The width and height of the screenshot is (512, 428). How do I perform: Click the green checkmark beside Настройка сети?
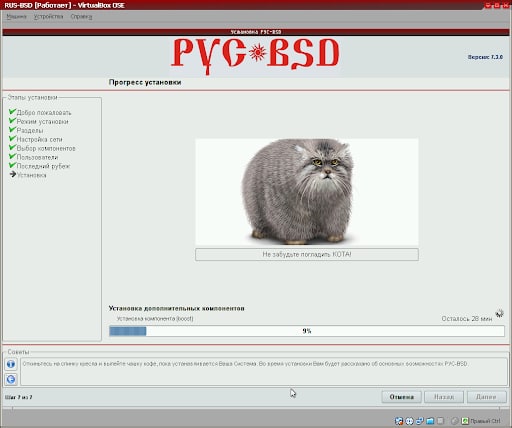[x=12, y=138]
